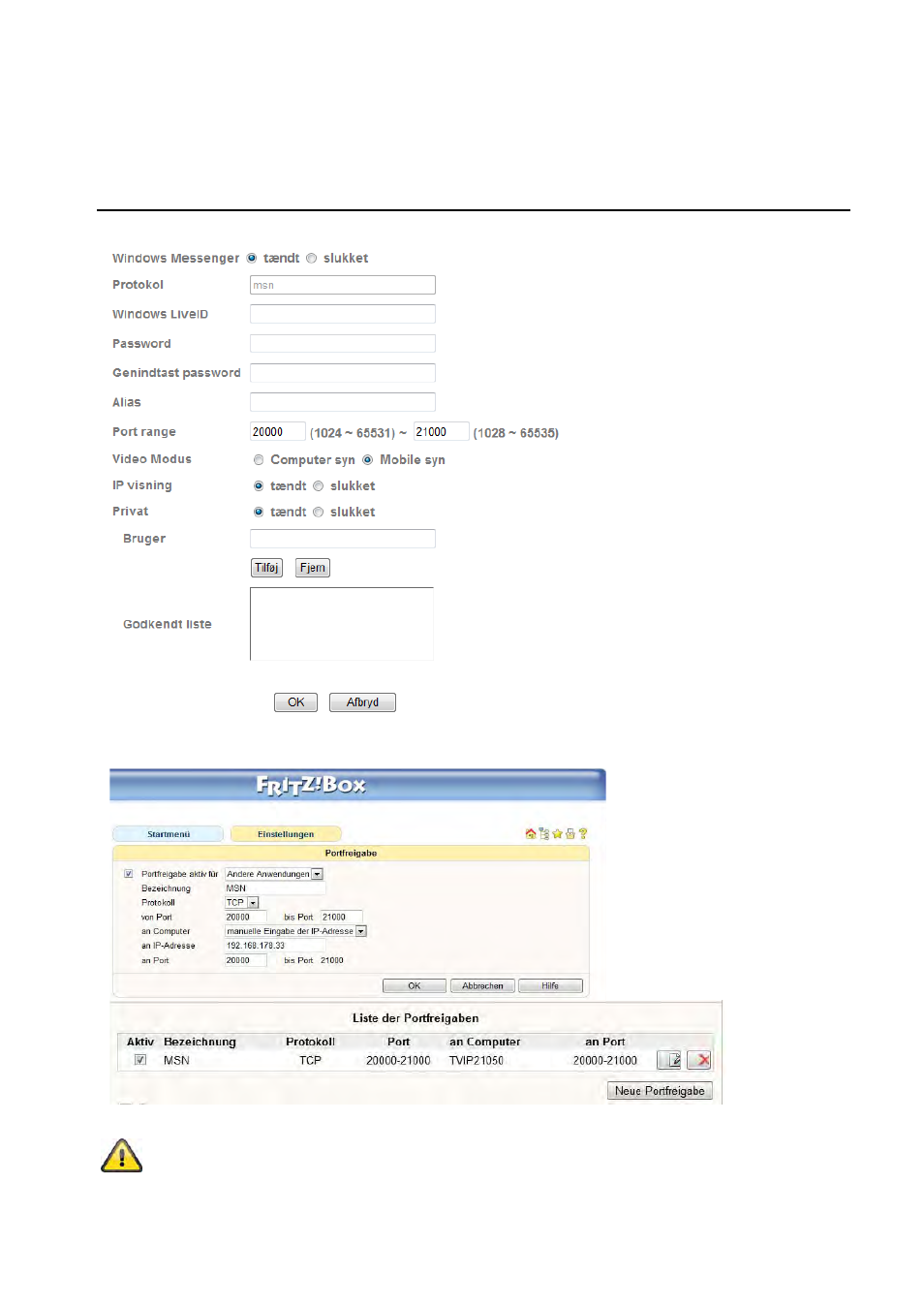Open the TCP protocol dropdown
This screenshot has width=924, height=1308.
pyautogui.click(x=242, y=903)
